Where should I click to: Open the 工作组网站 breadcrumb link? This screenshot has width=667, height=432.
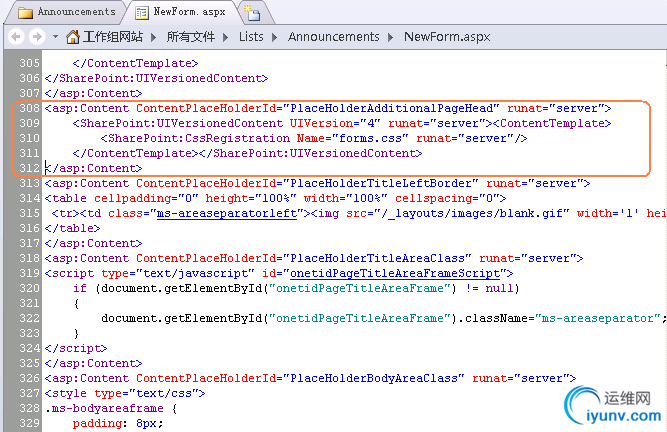[113, 37]
